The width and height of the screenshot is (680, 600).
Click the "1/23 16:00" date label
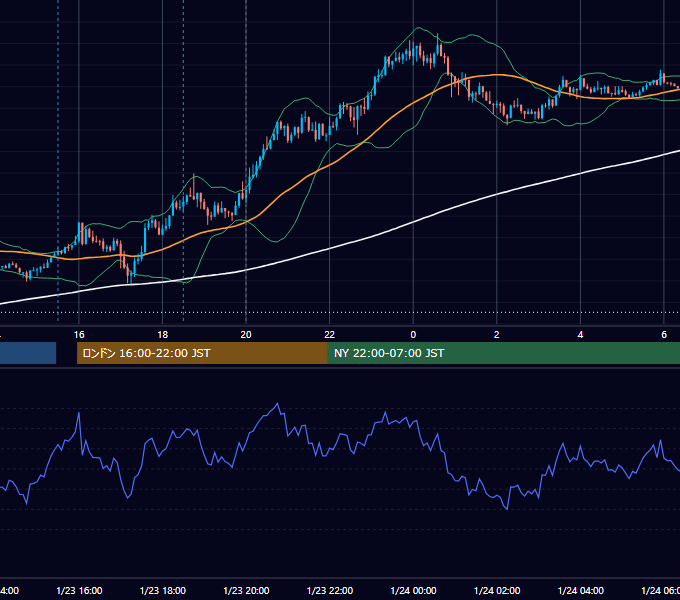79,590
